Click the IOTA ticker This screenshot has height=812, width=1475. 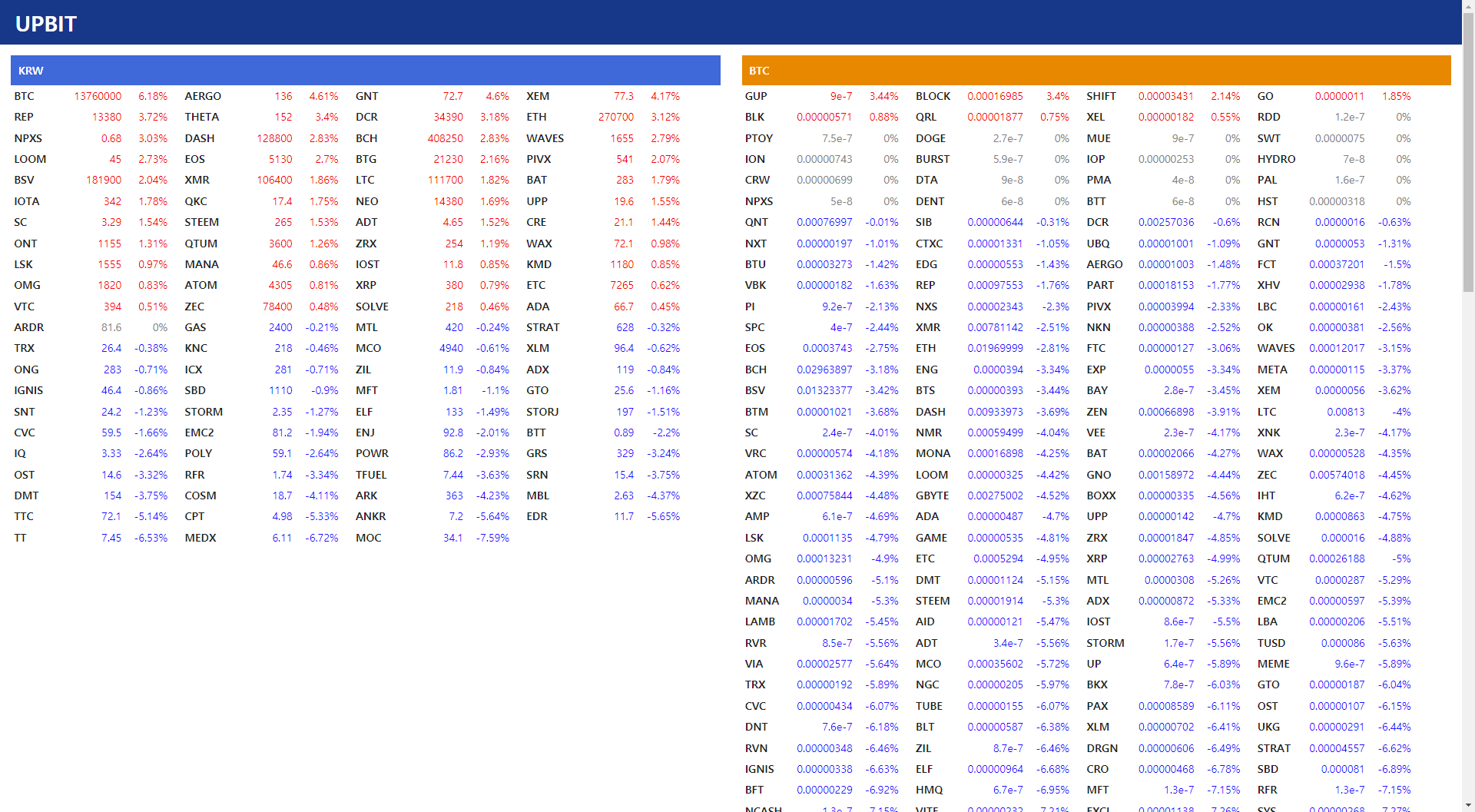(x=27, y=201)
